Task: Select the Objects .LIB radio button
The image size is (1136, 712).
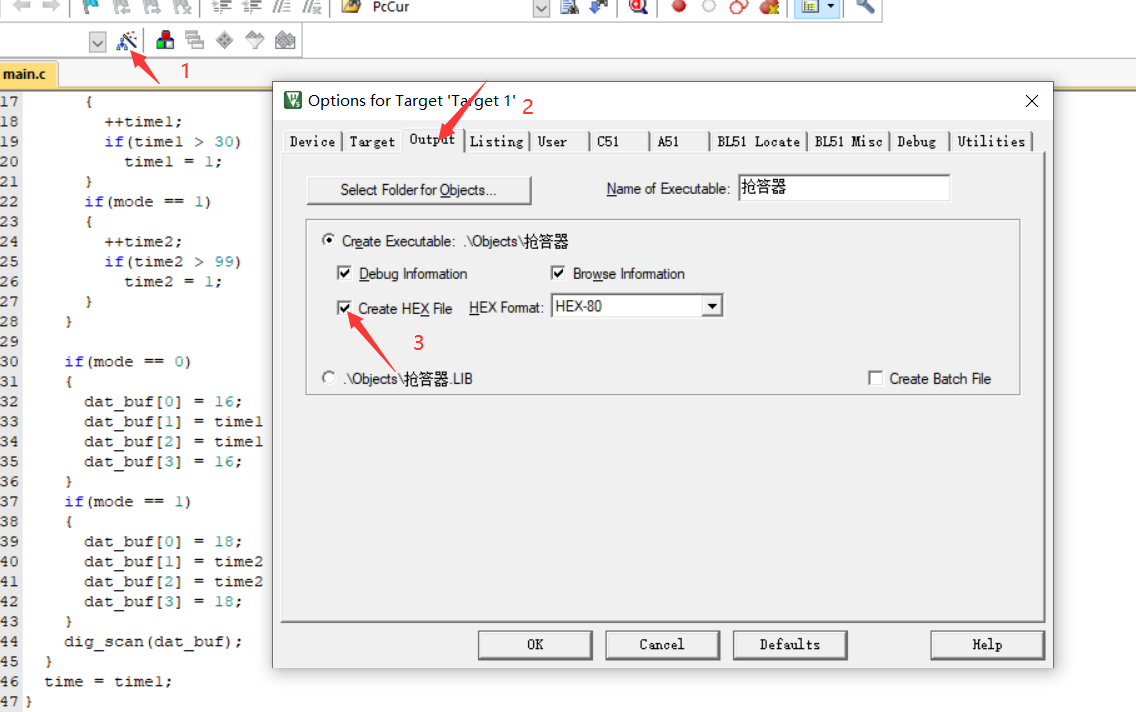Action: point(329,377)
